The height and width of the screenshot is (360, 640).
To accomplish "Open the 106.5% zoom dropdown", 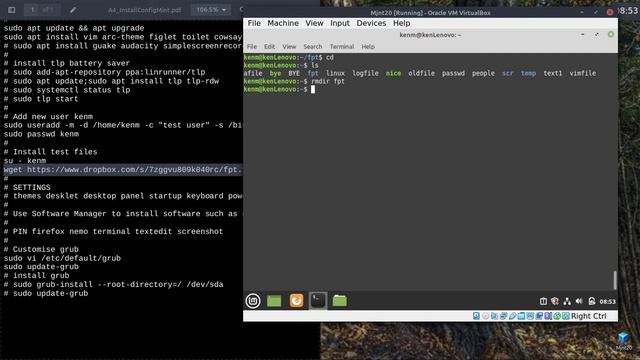I will click(x=211, y=10).
